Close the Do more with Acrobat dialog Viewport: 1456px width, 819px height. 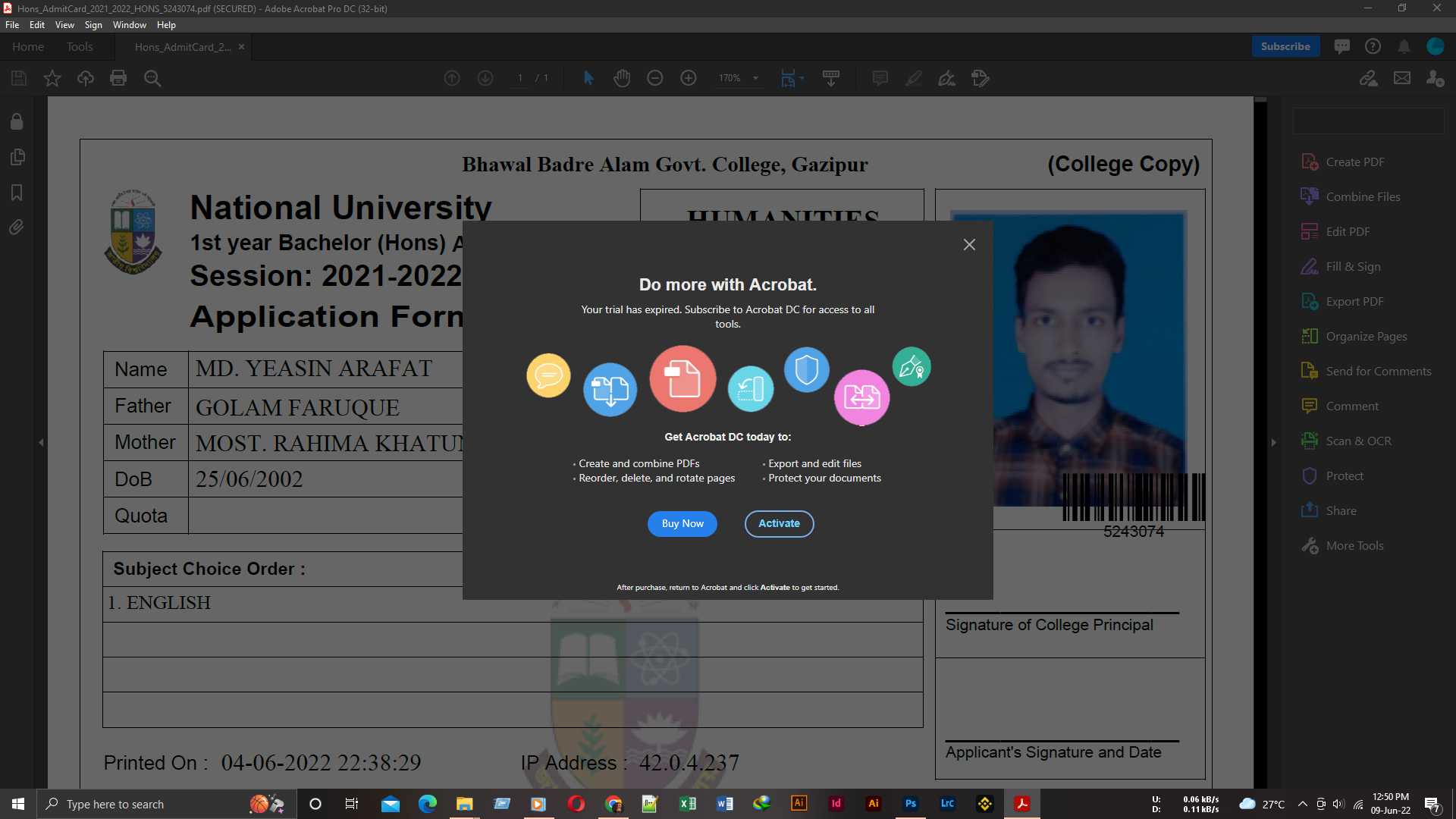[x=969, y=245]
